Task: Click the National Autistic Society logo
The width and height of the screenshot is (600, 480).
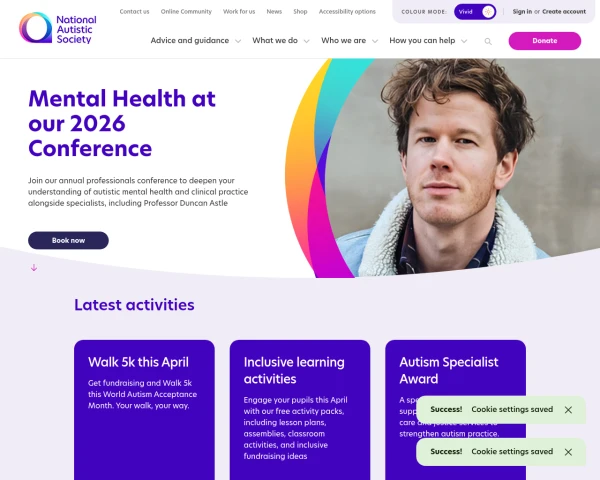Action: click(58, 28)
